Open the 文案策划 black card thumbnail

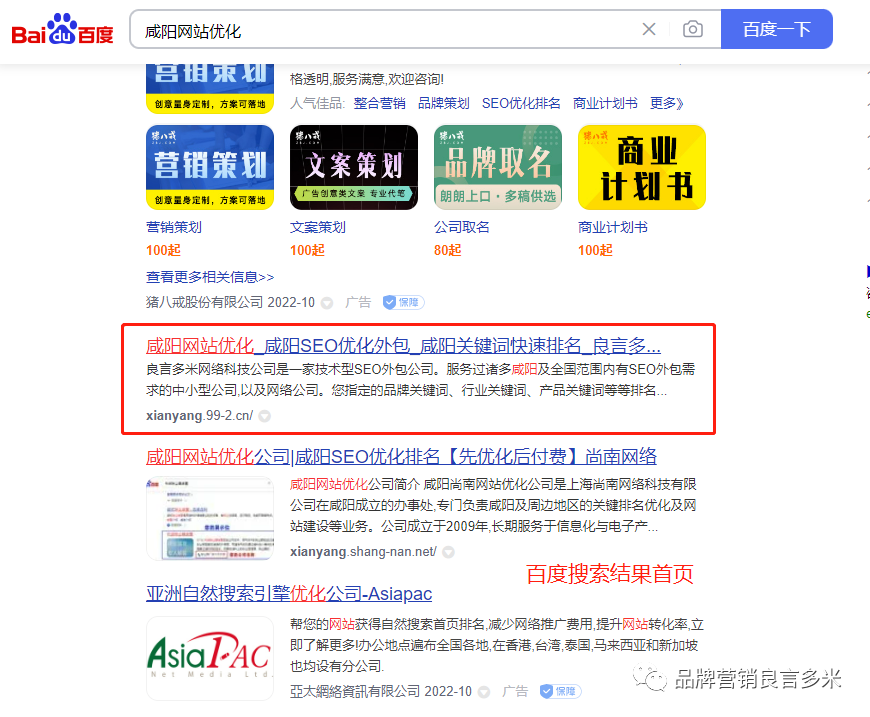354,167
